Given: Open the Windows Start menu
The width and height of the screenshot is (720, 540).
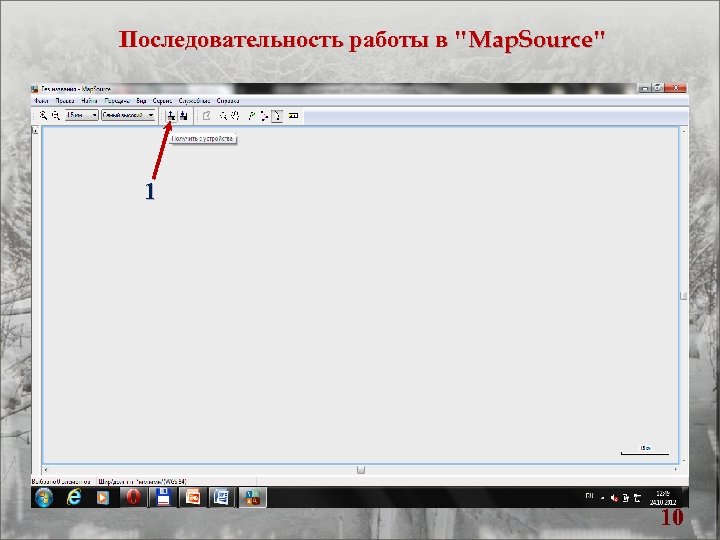Looking at the screenshot, I should 44,497.
